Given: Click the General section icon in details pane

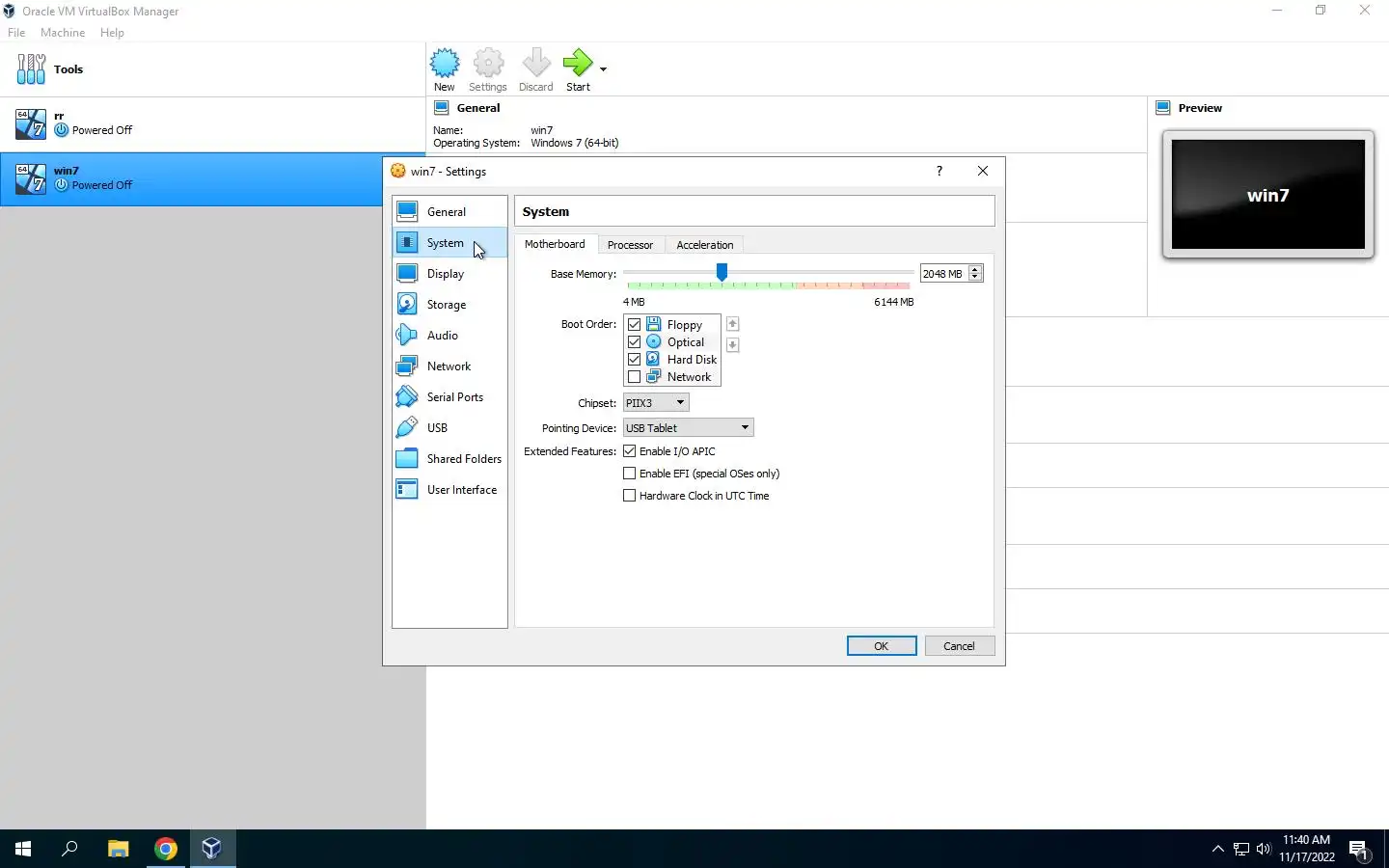Looking at the screenshot, I should click(x=442, y=108).
